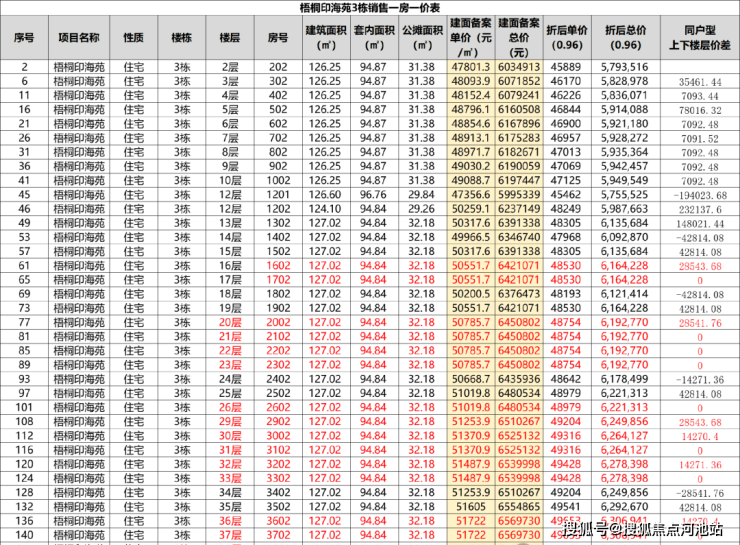This screenshot has height=545, width=740.
Task: Select the 项目名称 column header
Action: [x=79, y=37]
